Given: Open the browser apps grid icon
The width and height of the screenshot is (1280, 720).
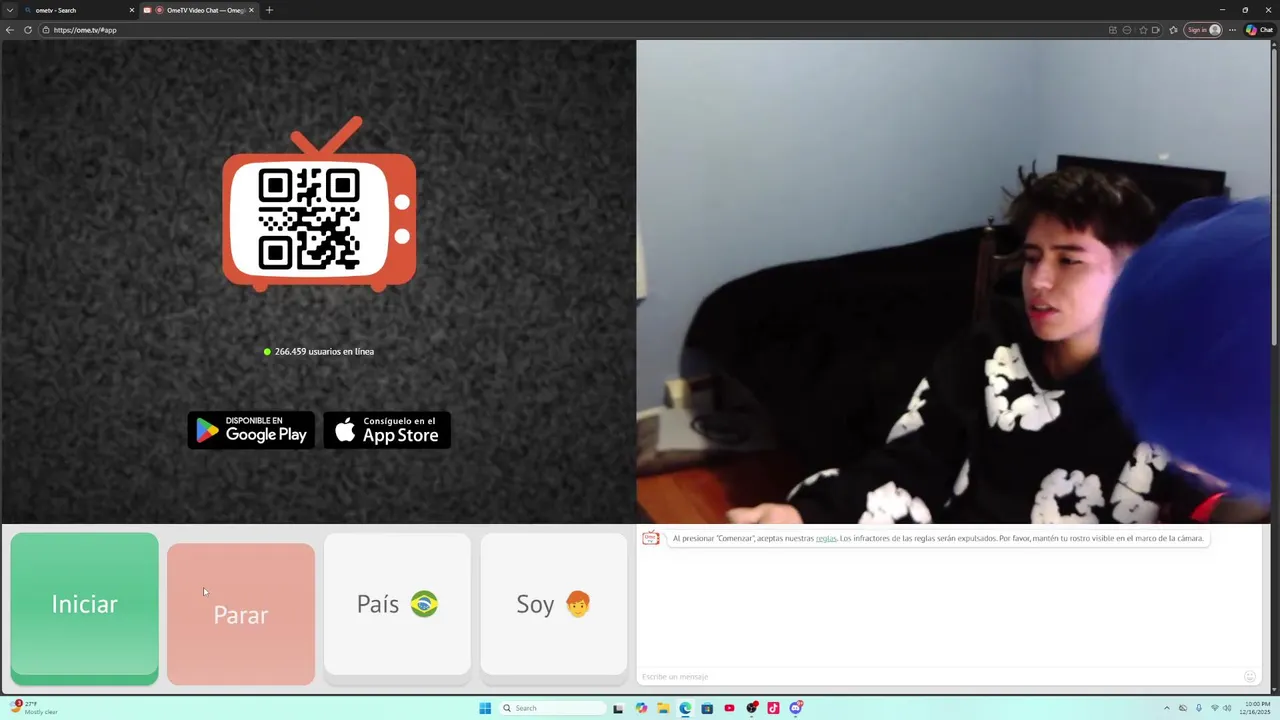Looking at the screenshot, I should click(x=1113, y=30).
